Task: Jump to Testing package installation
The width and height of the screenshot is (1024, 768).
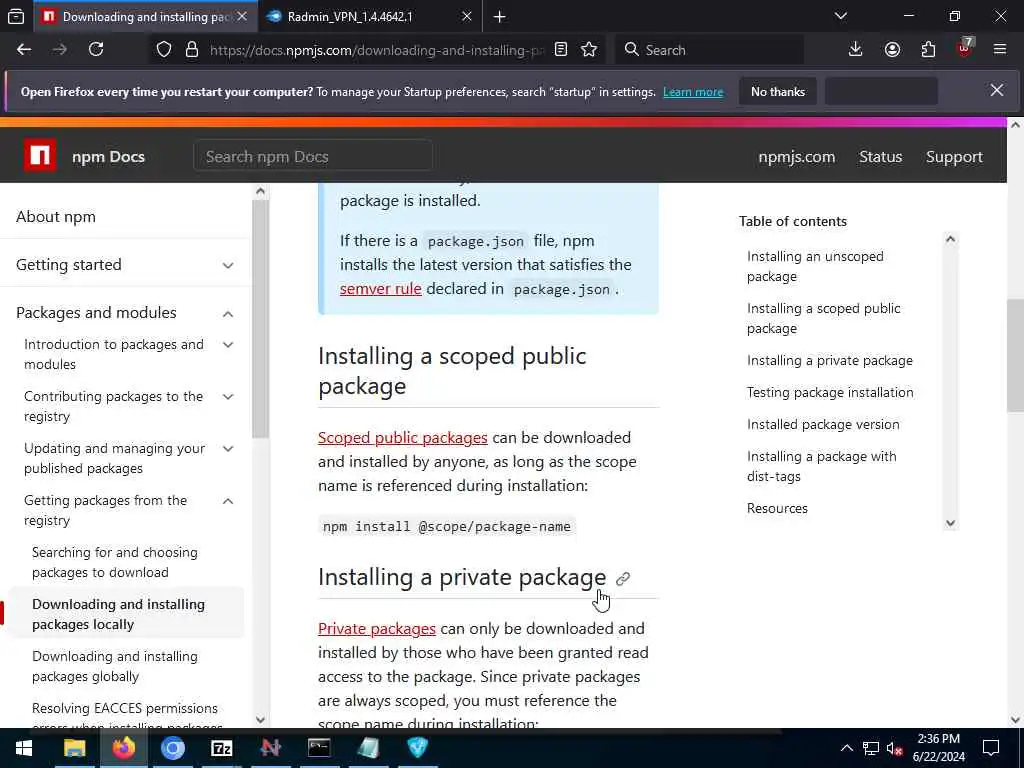Action: point(830,392)
